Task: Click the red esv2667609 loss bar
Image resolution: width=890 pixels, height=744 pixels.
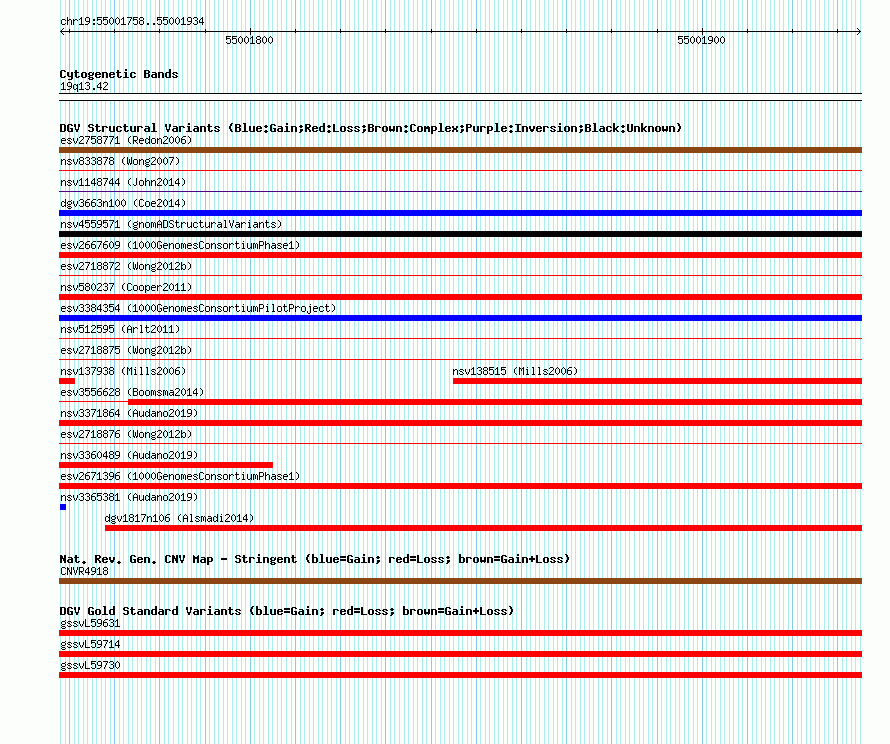Action: pyautogui.click(x=460, y=255)
